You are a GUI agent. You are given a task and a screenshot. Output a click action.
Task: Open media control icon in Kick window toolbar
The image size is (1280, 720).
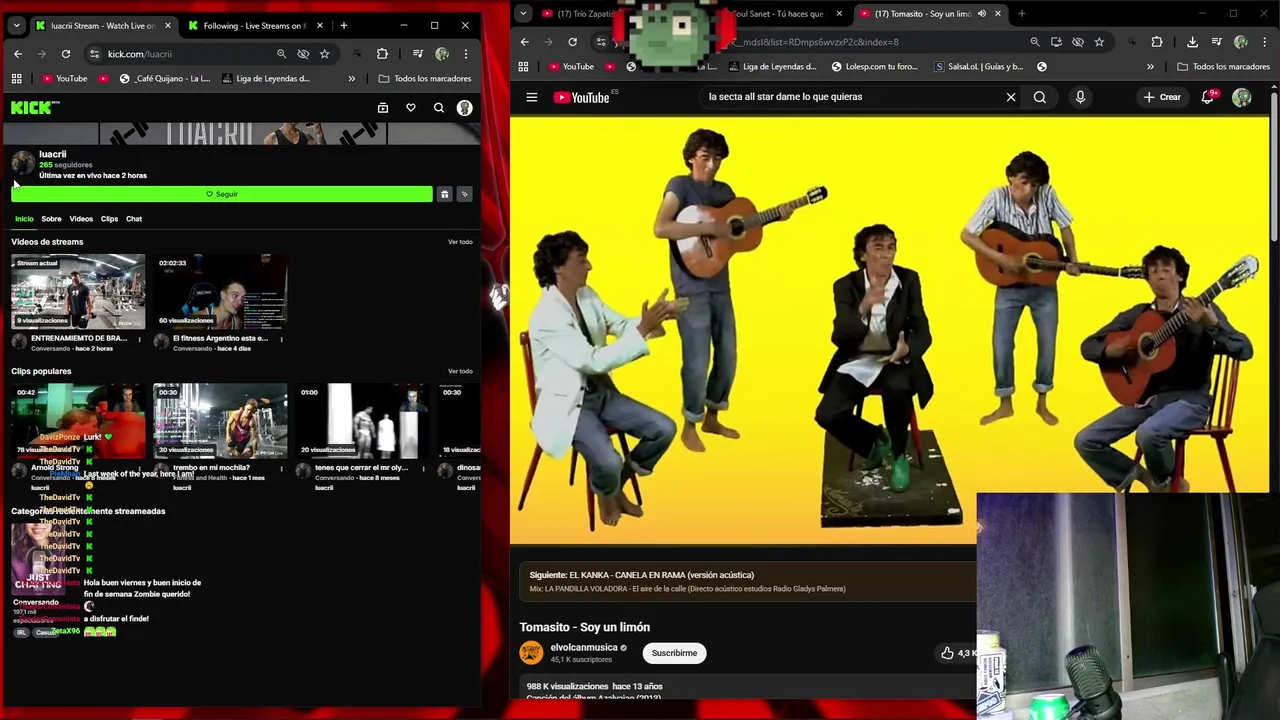click(418, 54)
